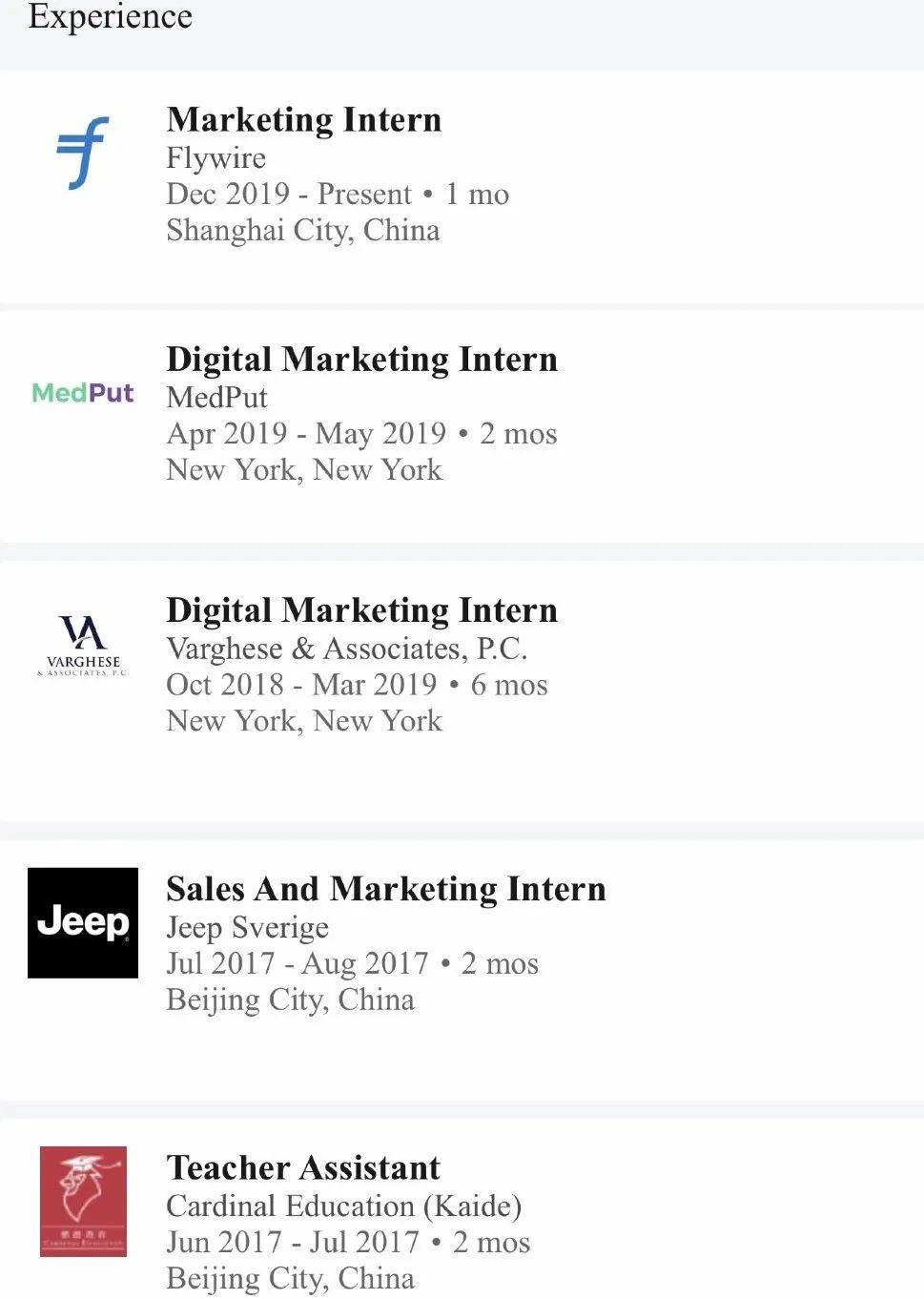This screenshot has height=1299, width=924.
Task: Select the Experience section heading
Action: coord(111,17)
